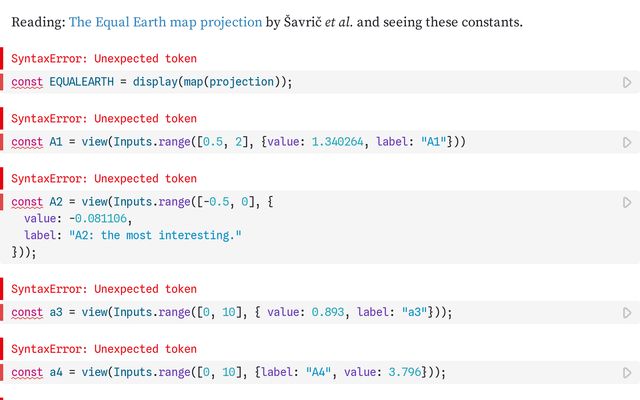Screen dimensions: 640x400
Task: Click SyntaxError message above A2 cell
Action: (104, 179)
